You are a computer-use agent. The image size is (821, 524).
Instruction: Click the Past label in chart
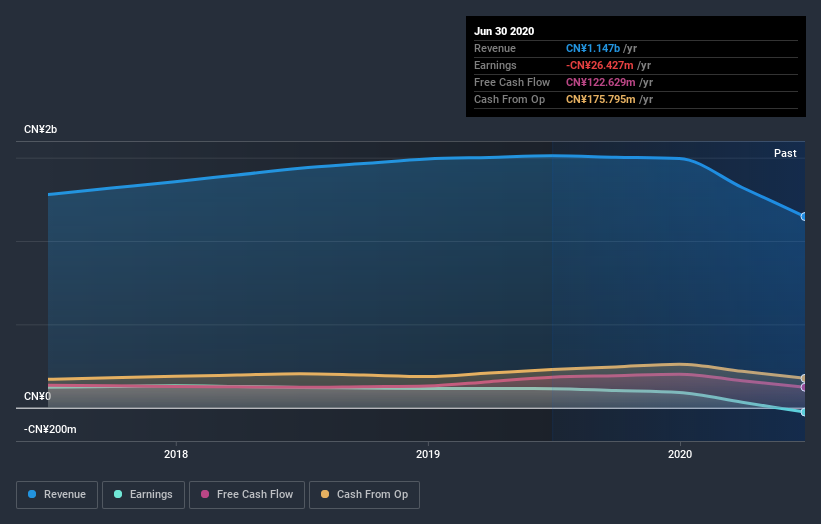(785, 153)
